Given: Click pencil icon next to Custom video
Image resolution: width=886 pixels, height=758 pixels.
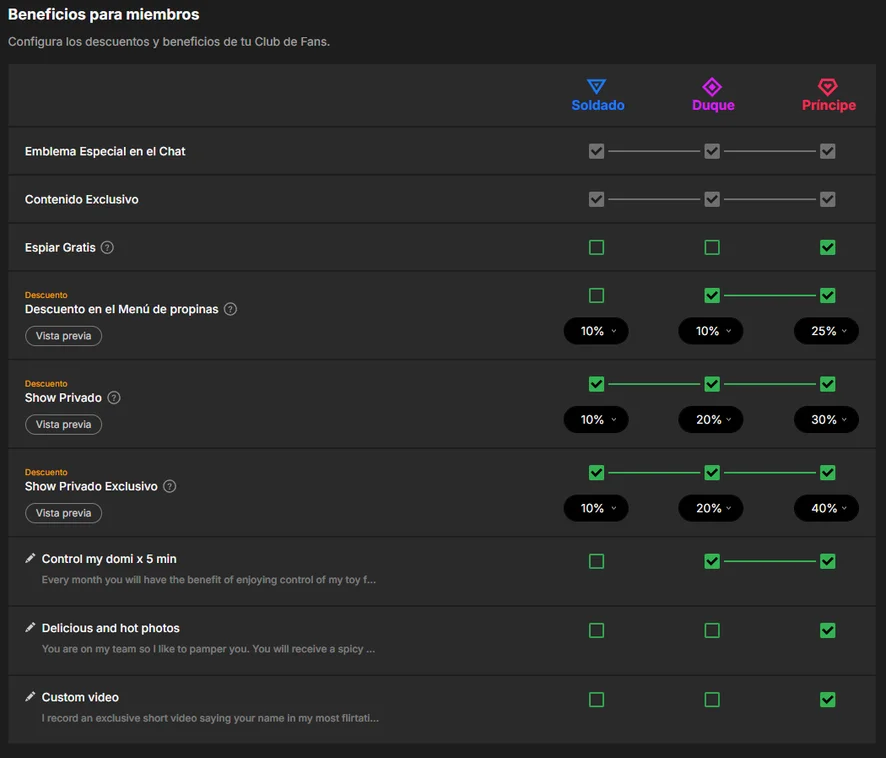Looking at the screenshot, I should pyautogui.click(x=30, y=696).
